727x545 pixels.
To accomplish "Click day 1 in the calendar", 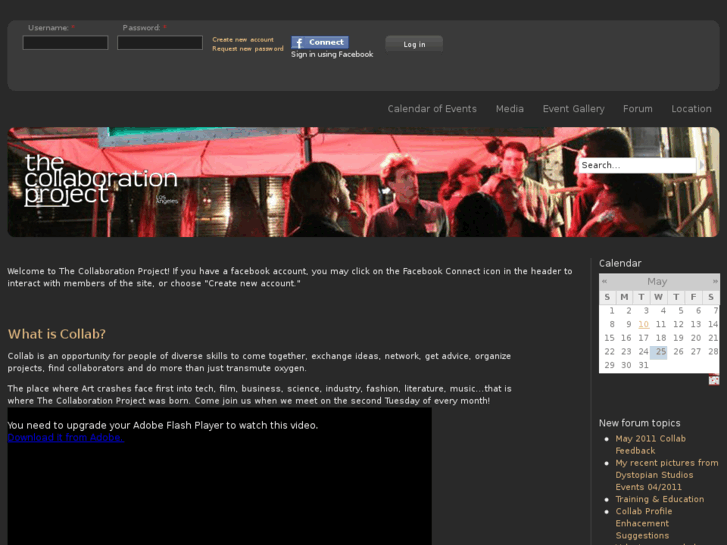I will tap(612, 311).
